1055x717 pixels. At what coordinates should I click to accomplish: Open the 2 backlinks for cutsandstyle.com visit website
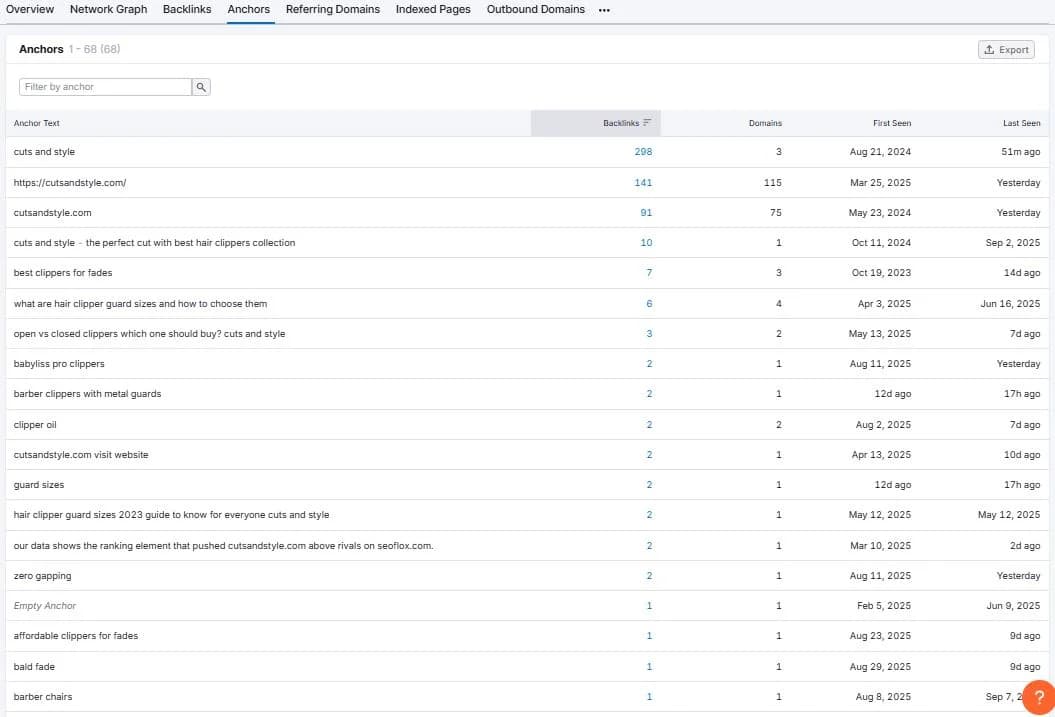coord(649,455)
